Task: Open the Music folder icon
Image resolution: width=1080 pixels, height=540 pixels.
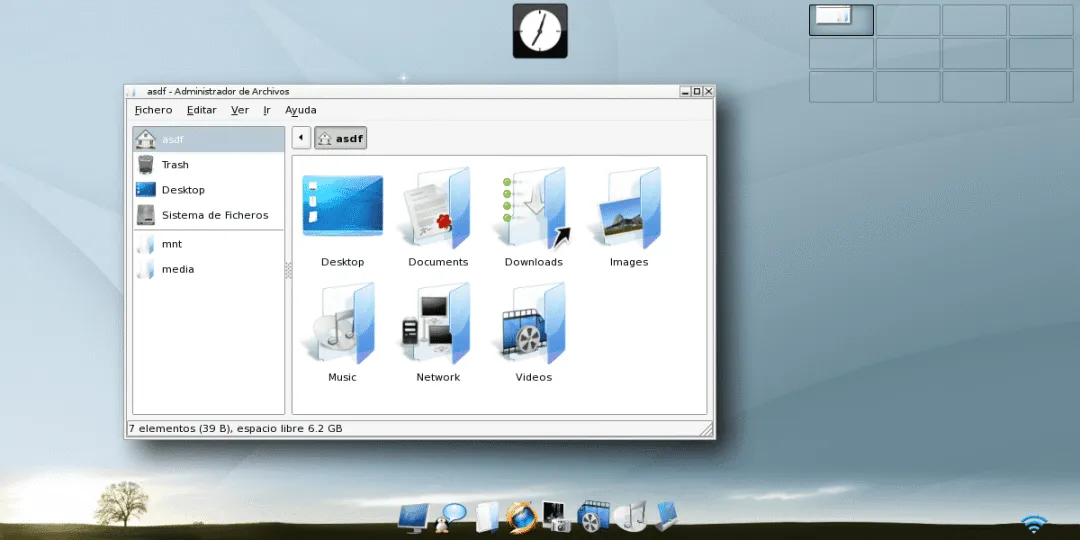Action: (x=342, y=323)
